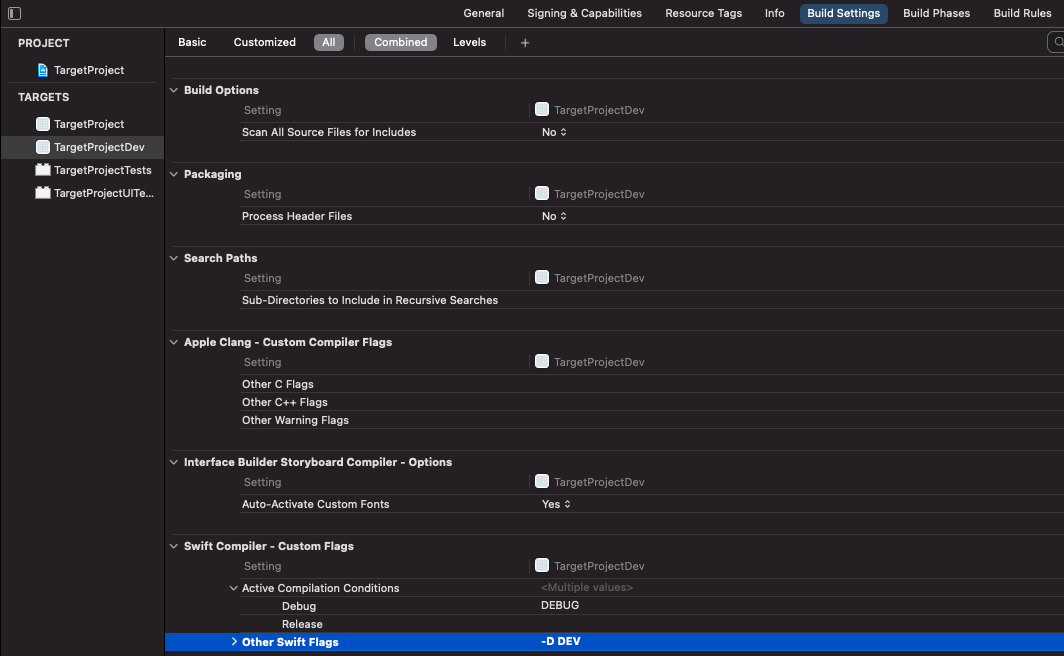Click TargetProjectDev column icon under Swift Compiler
The width and height of the screenshot is (1064, 656).
click(542, 566)
